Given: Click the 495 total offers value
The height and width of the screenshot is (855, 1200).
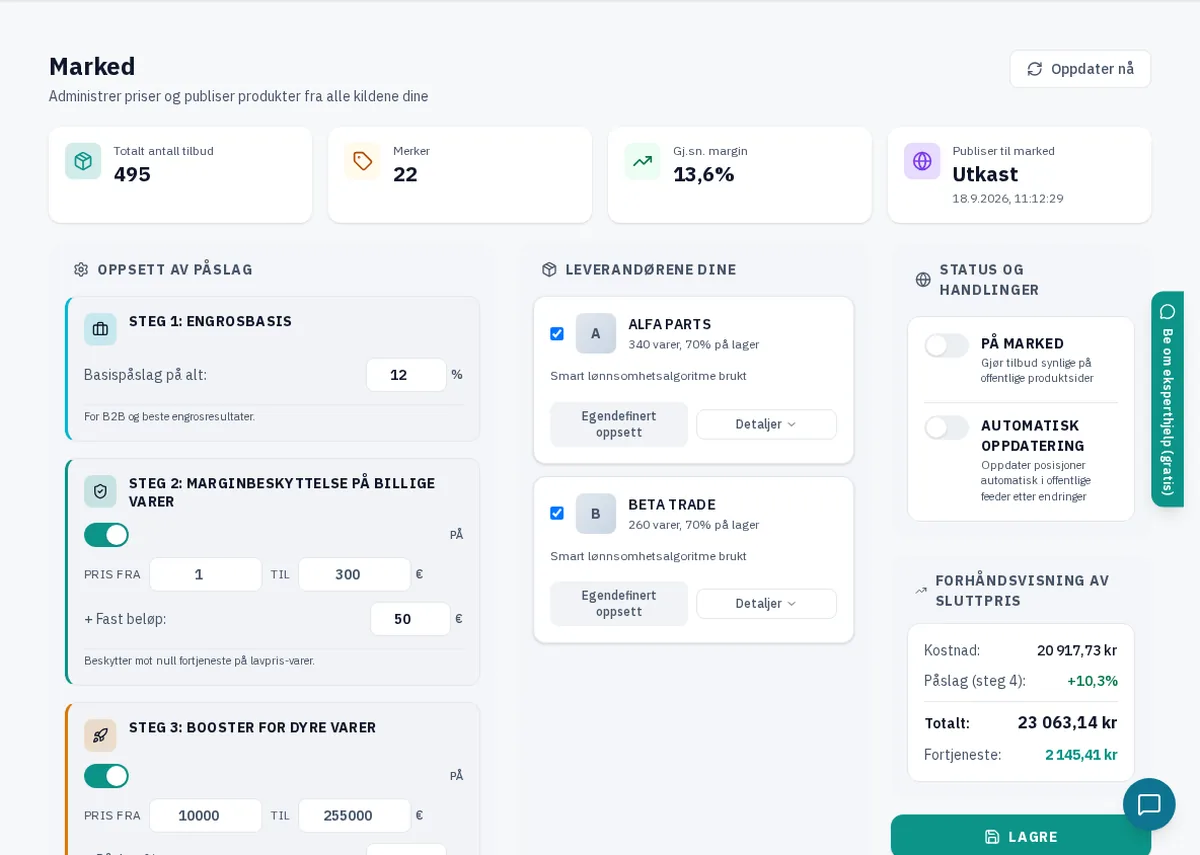Looking at the screenshot, I should coord(132,174).
